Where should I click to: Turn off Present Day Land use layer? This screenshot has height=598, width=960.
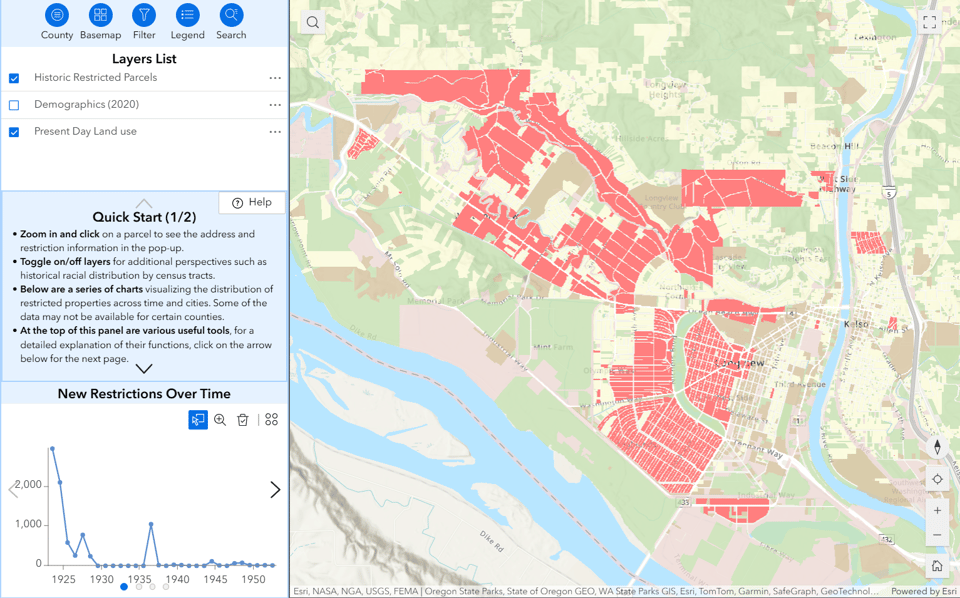click(x=14, y=132)
